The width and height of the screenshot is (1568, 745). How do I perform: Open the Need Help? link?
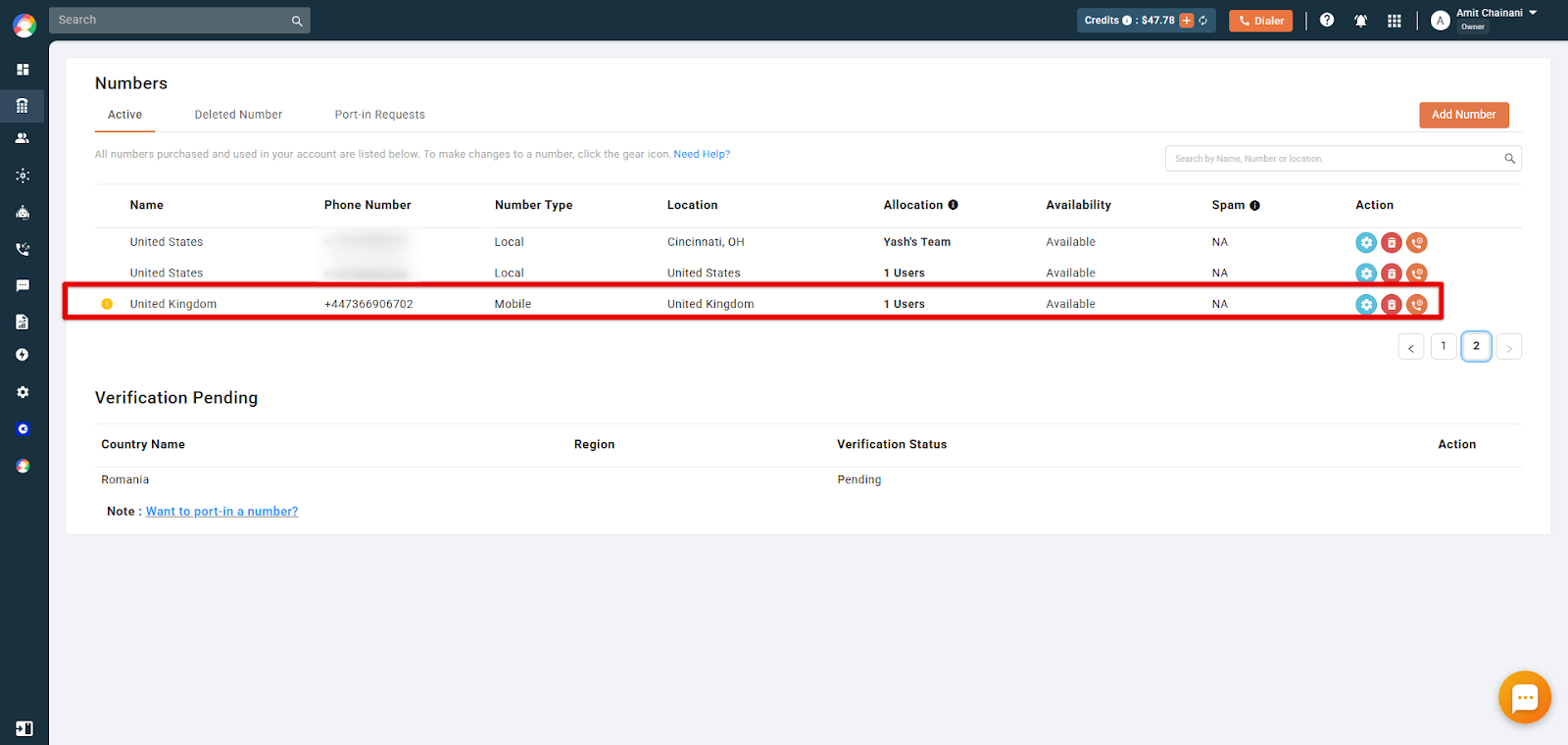(702, 155)
